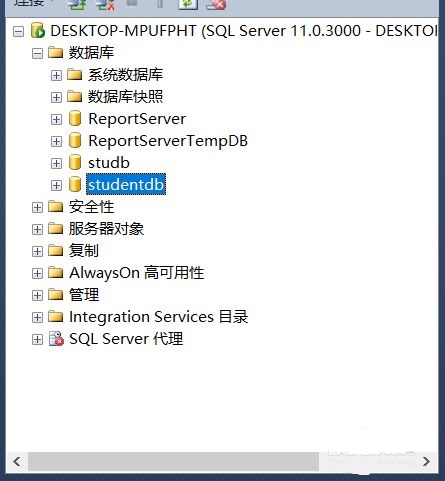Image resolution: width=445 pixels, height=481 pixels.
Task: Click the horizontal scrollbar left arrow
Action: [x=17, y=462]
